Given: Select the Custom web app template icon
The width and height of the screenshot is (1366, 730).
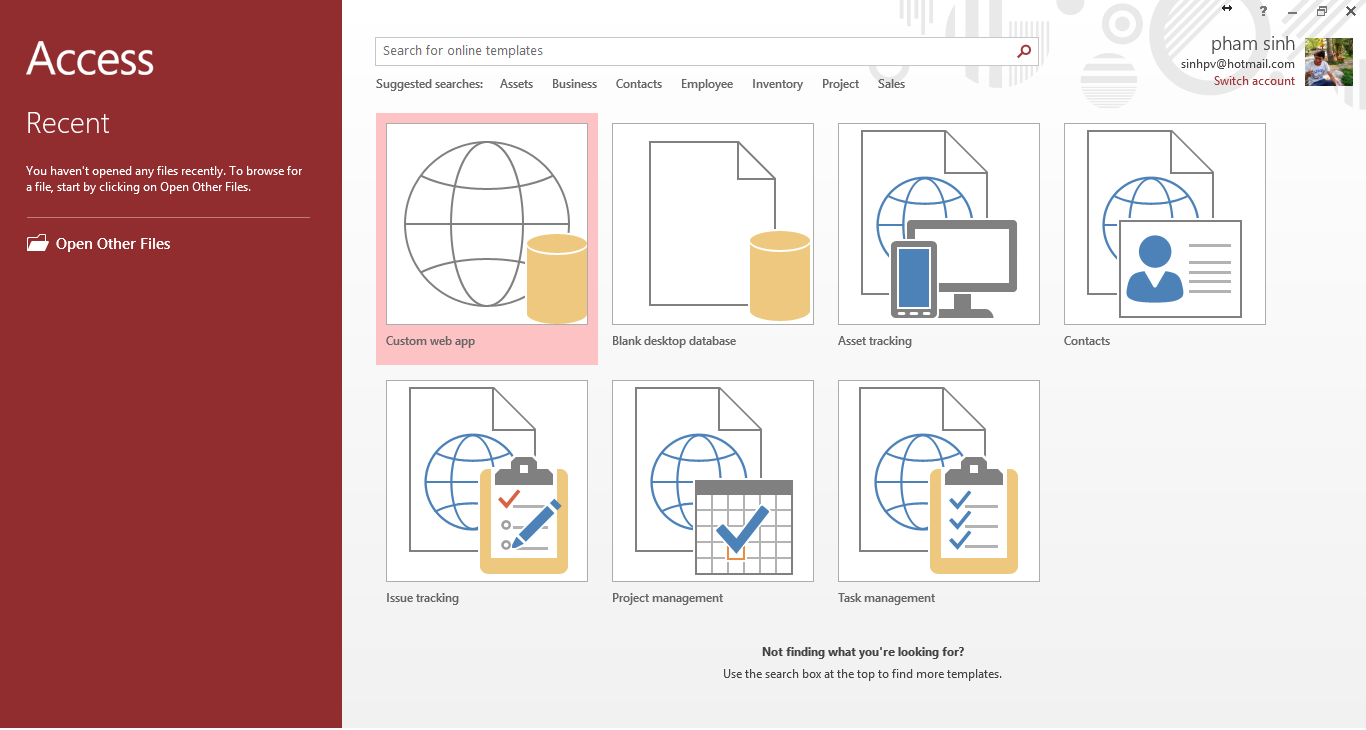Looking at the screenshot, I should [487, 224].
